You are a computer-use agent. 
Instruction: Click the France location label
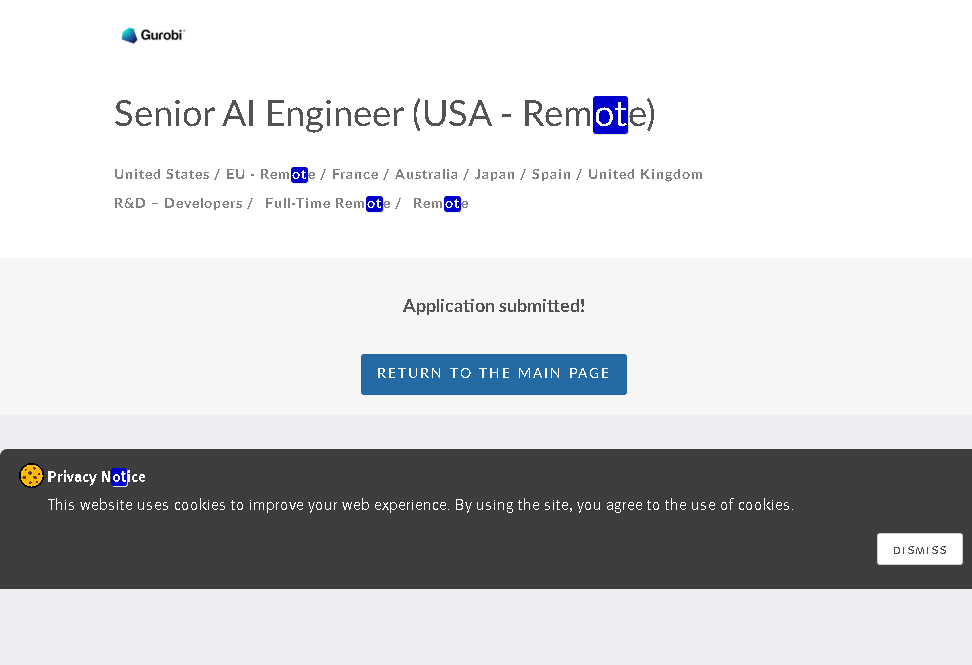coord(355,174)
